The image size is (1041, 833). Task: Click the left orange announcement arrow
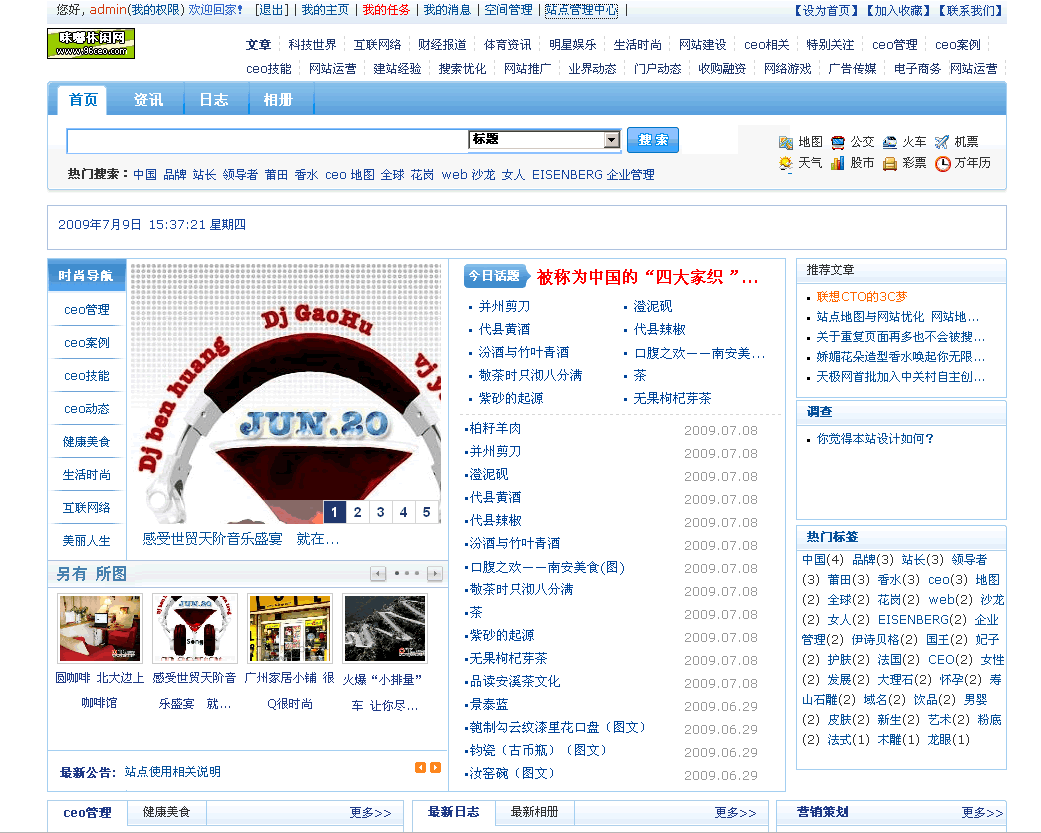pos(420,767)
